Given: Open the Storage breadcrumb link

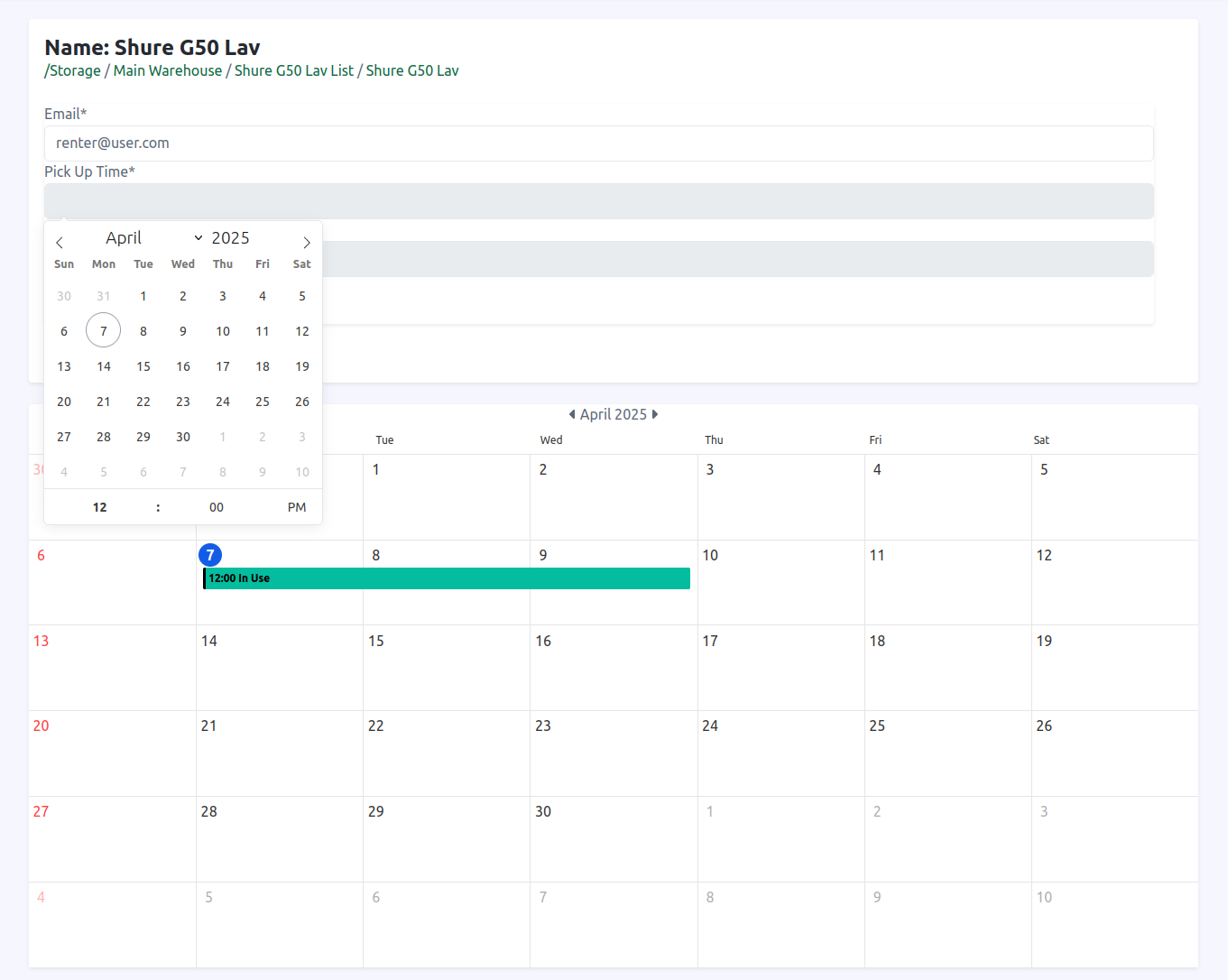Looking at the screenshot, I should click(x=75, y=70).
